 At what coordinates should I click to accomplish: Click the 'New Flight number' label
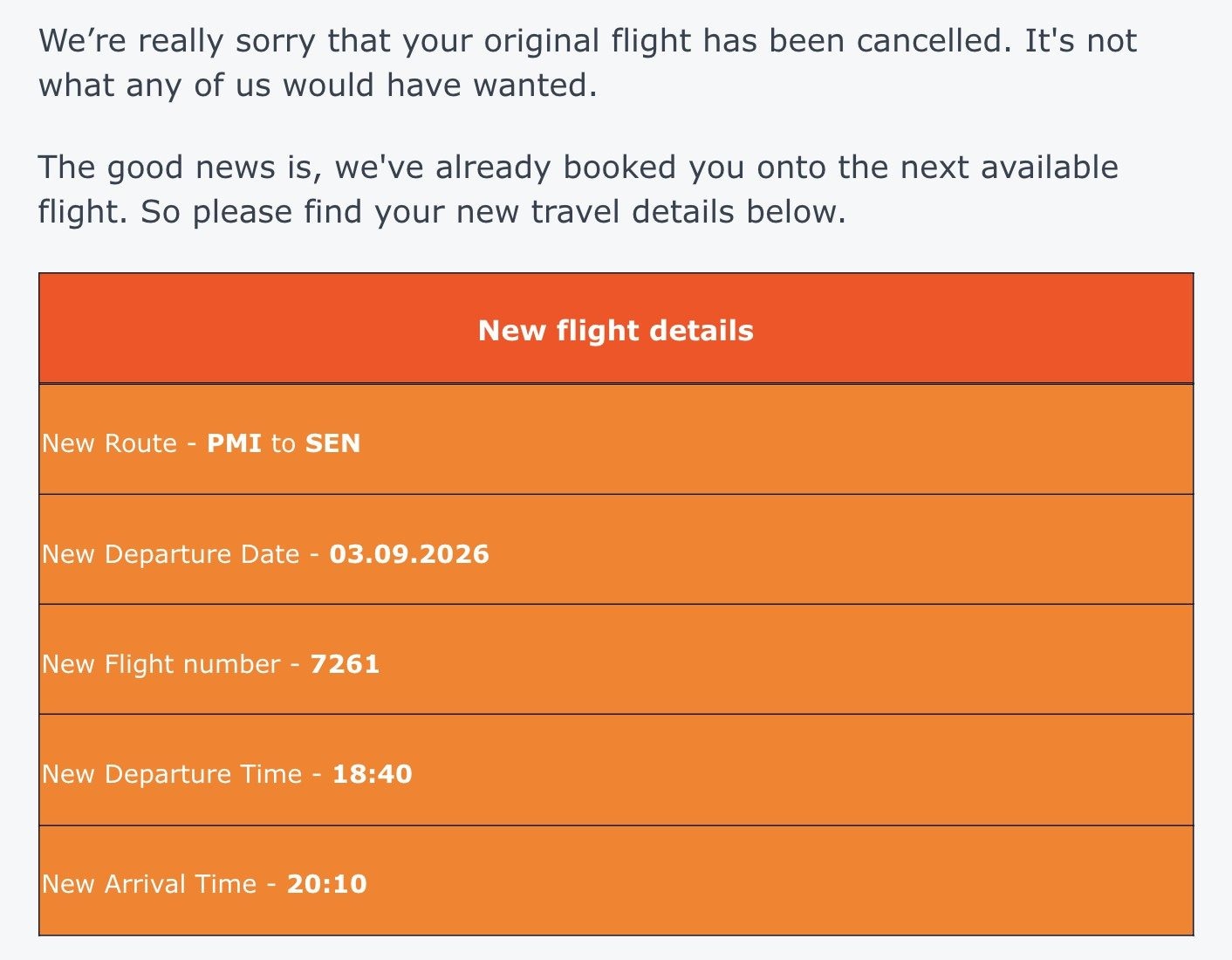(x=161, y=664)
